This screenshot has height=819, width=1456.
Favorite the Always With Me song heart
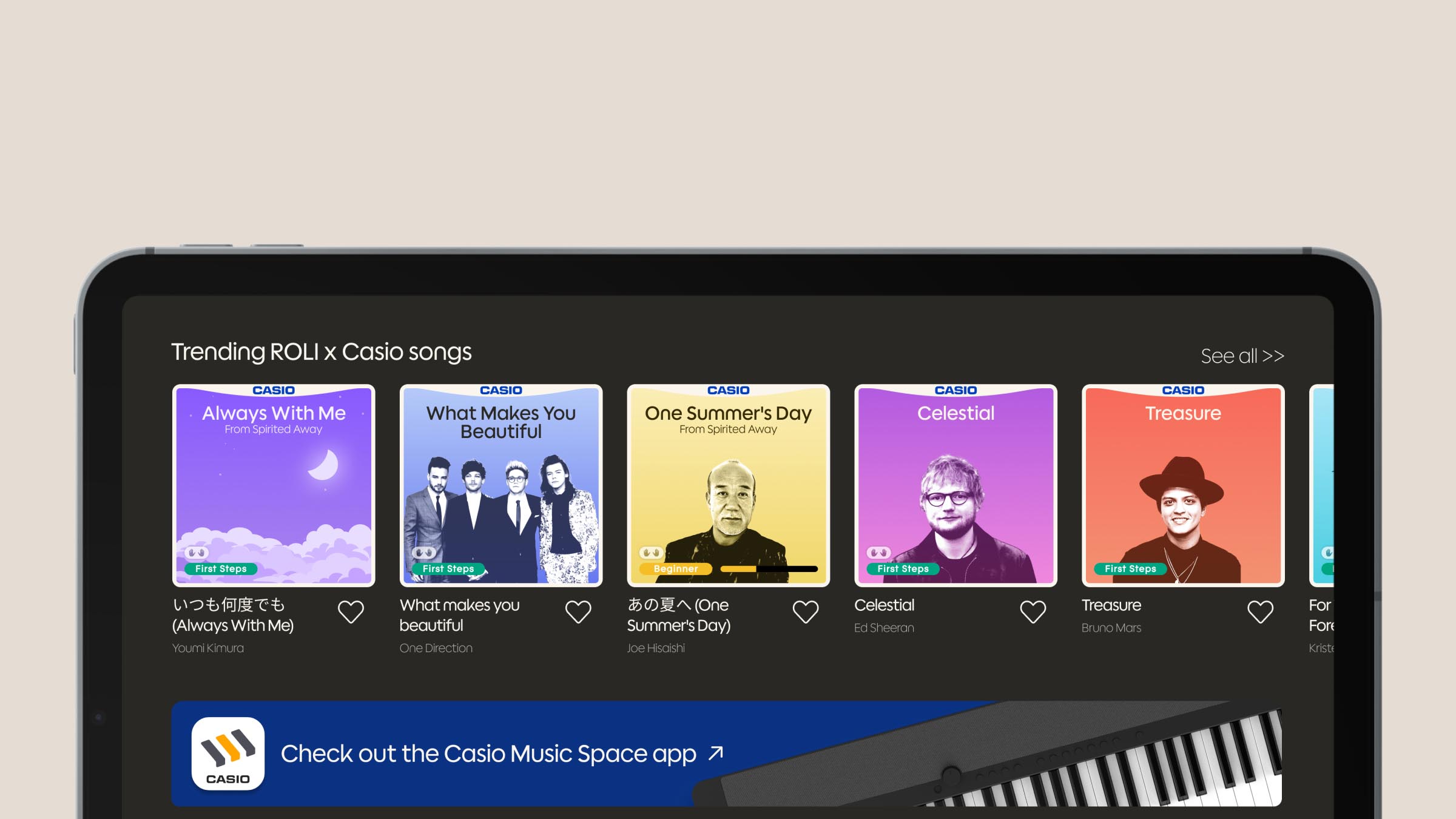pos(351,612)
